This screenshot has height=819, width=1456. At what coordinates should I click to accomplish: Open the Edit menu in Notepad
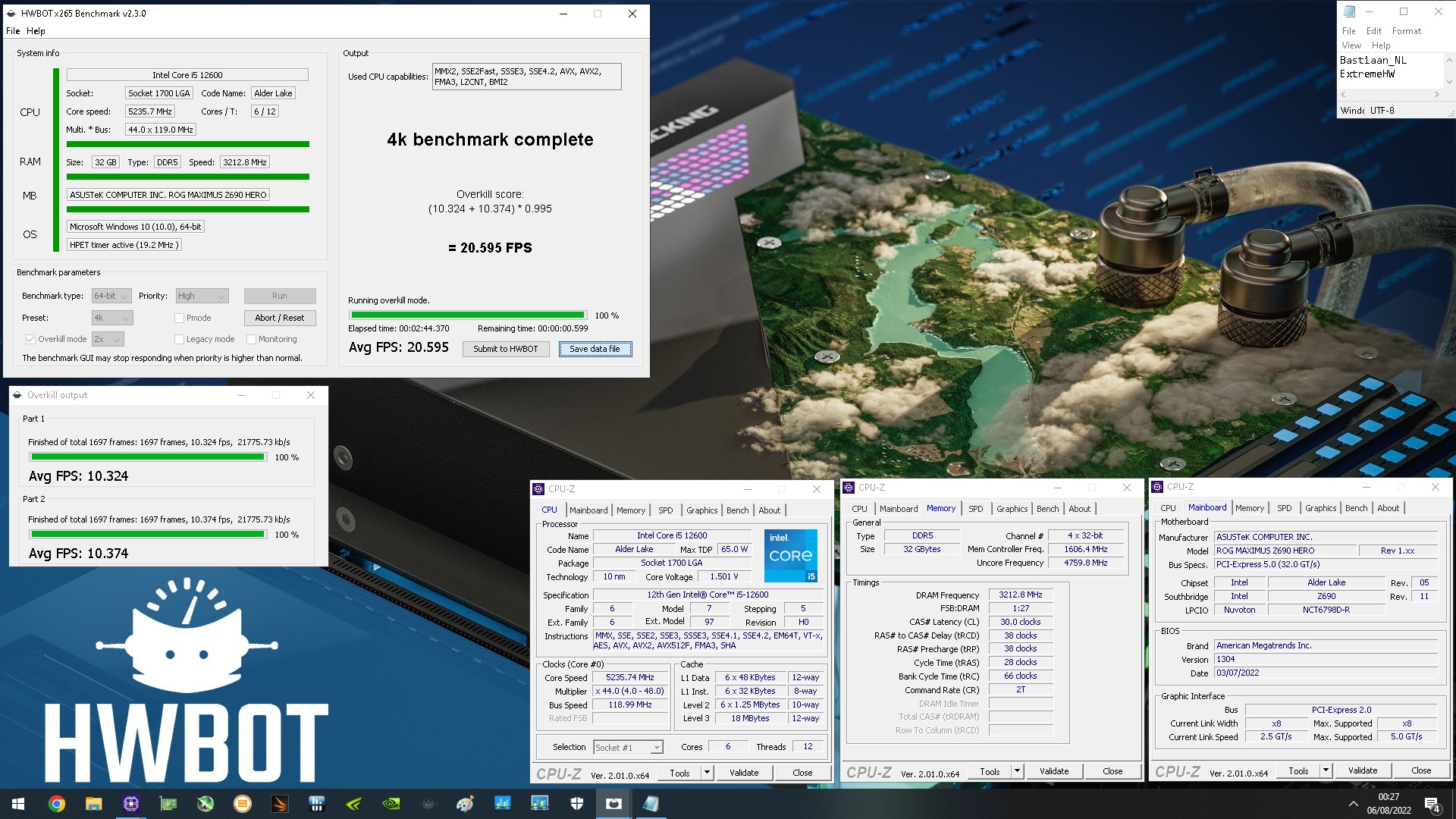[x=1374, y=31]
